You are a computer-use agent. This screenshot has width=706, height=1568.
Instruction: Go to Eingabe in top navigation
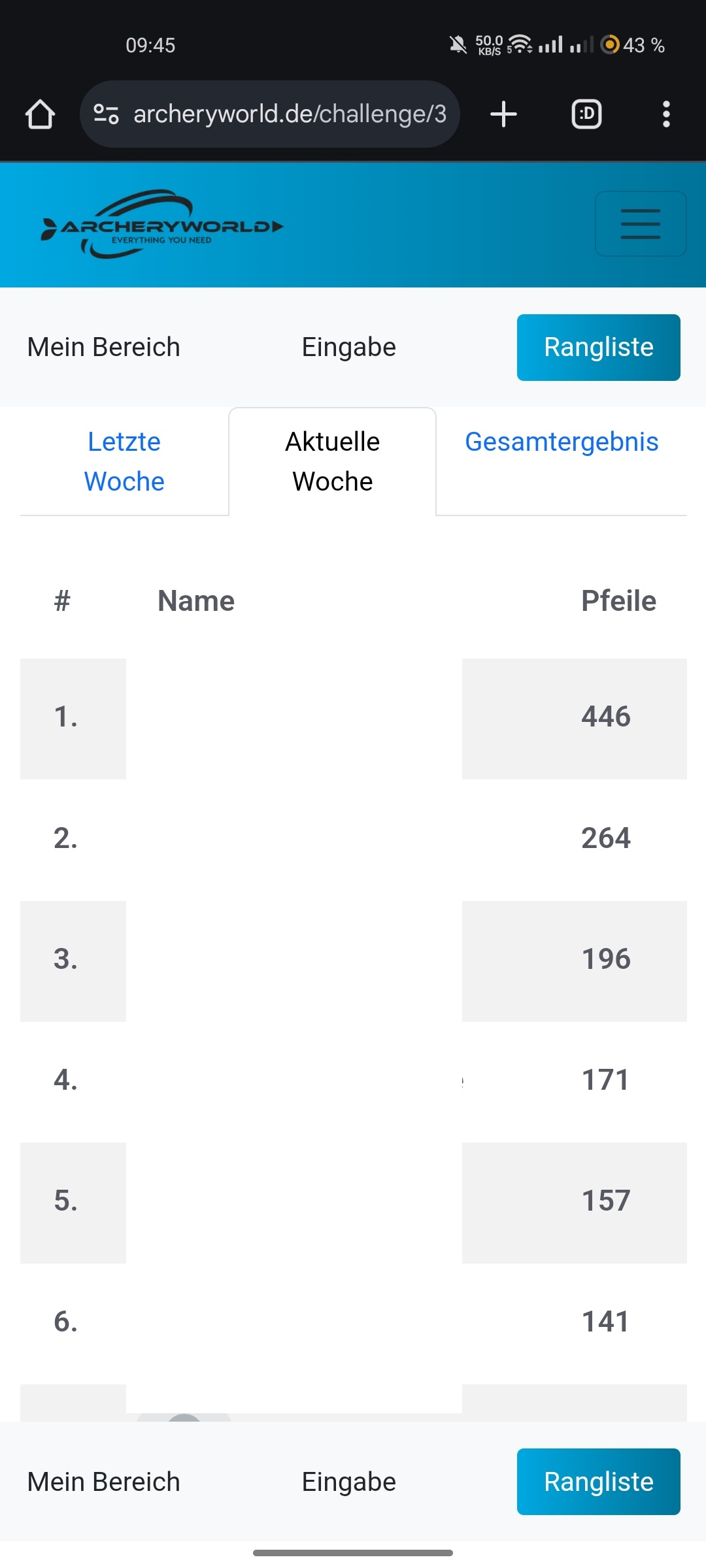pos(348,348)
